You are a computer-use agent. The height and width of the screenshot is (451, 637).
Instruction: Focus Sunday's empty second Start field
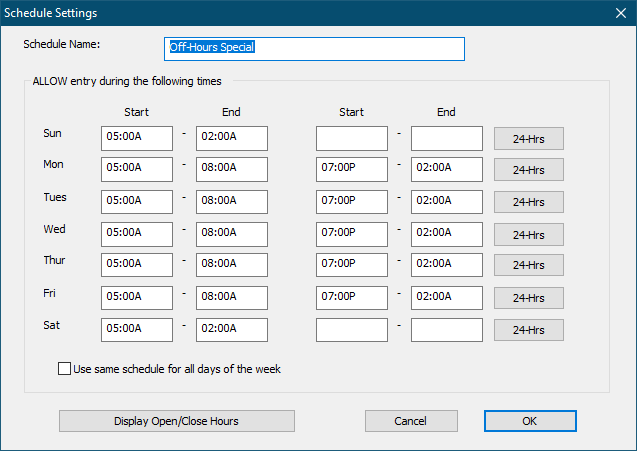click(352, 139)
